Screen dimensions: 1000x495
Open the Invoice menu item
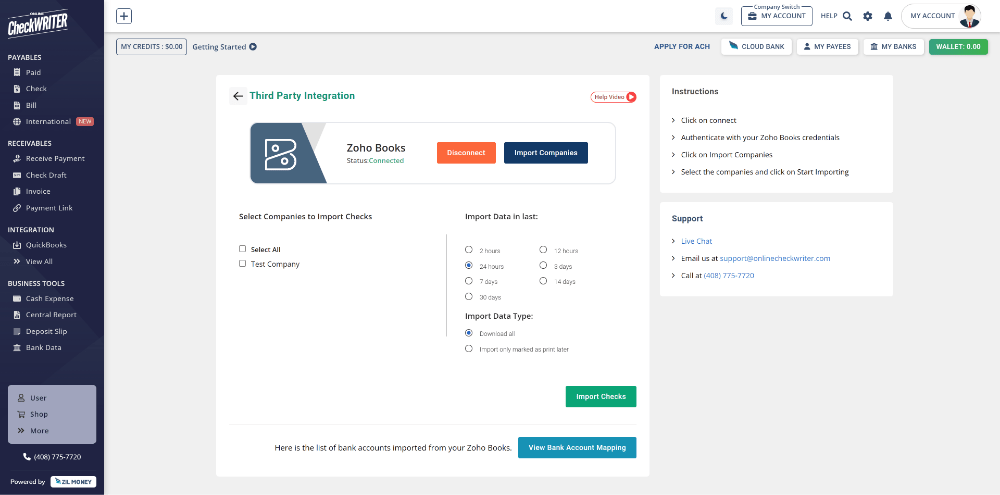tap(38, 191)
